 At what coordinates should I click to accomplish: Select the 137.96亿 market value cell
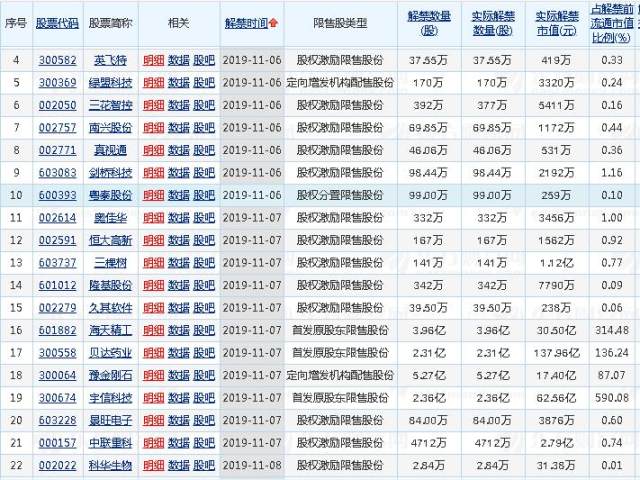(x=557, y=353)
